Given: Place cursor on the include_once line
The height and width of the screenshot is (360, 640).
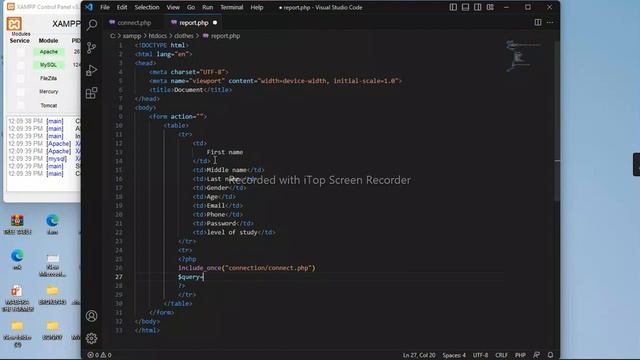Looking at the screenshot, I should click(247, 268).
